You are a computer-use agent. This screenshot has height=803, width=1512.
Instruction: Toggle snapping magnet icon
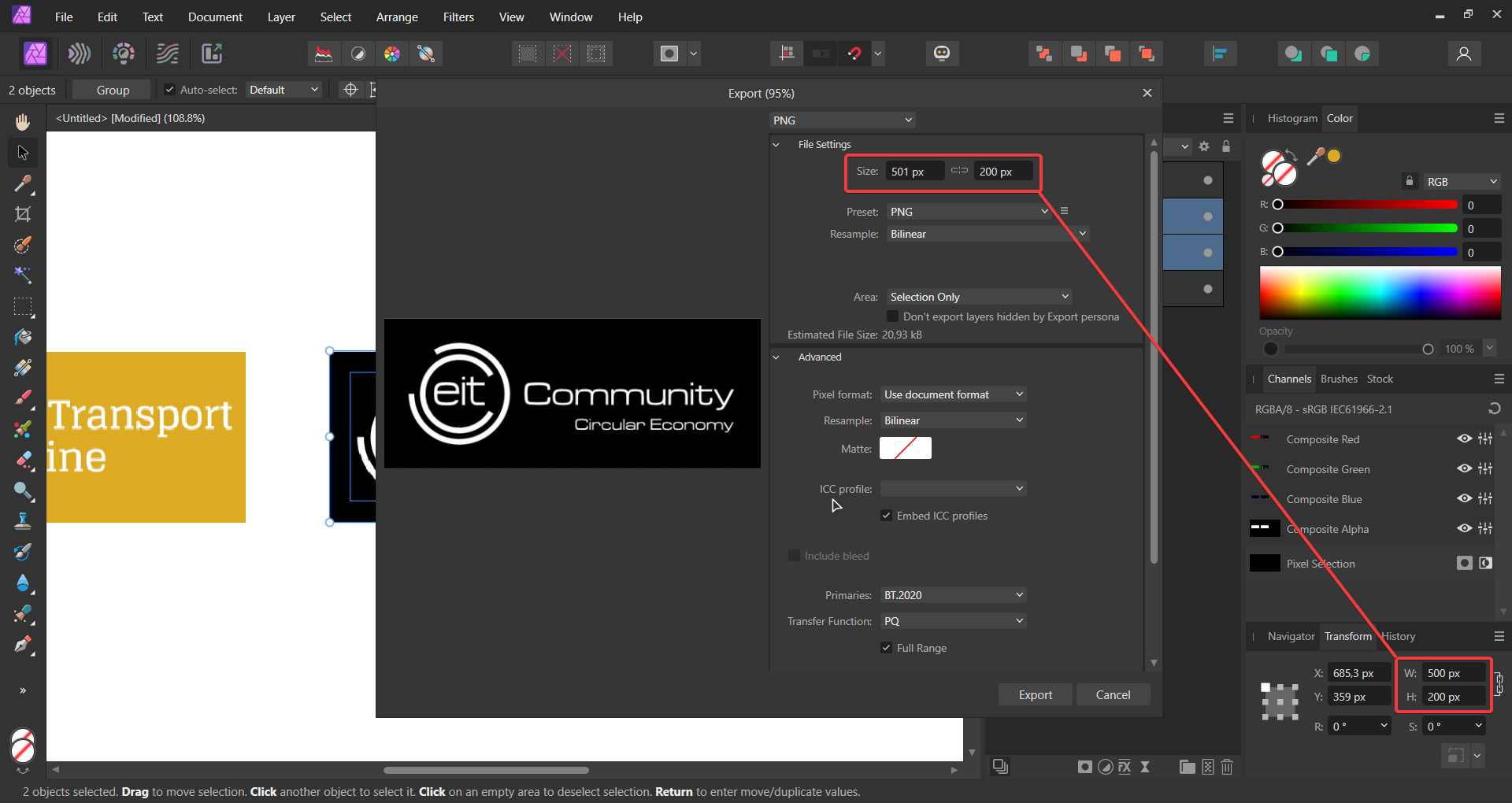[x=854, y=54]
